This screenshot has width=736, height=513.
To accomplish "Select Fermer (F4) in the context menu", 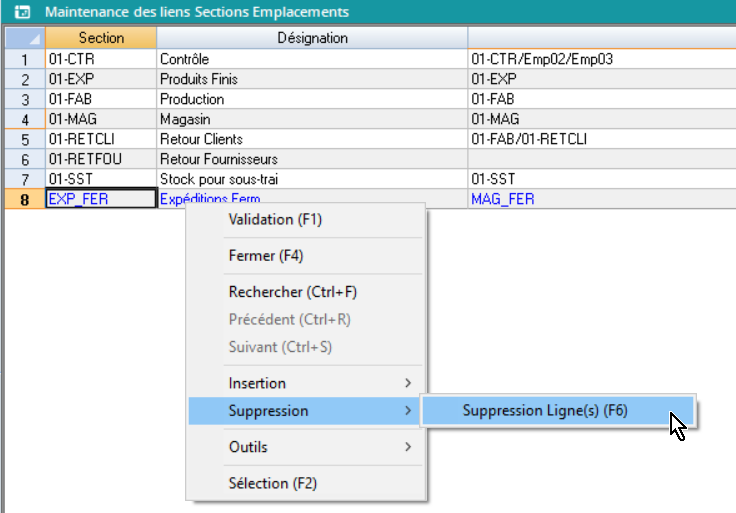I will (265, 256).
